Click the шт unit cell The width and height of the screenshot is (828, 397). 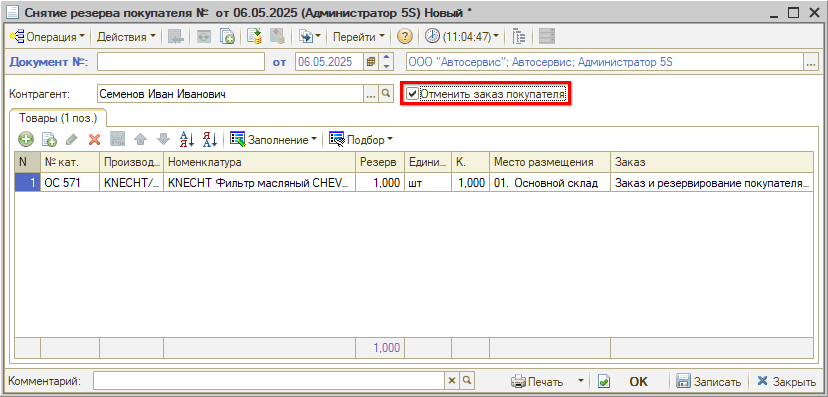(428, 183)
